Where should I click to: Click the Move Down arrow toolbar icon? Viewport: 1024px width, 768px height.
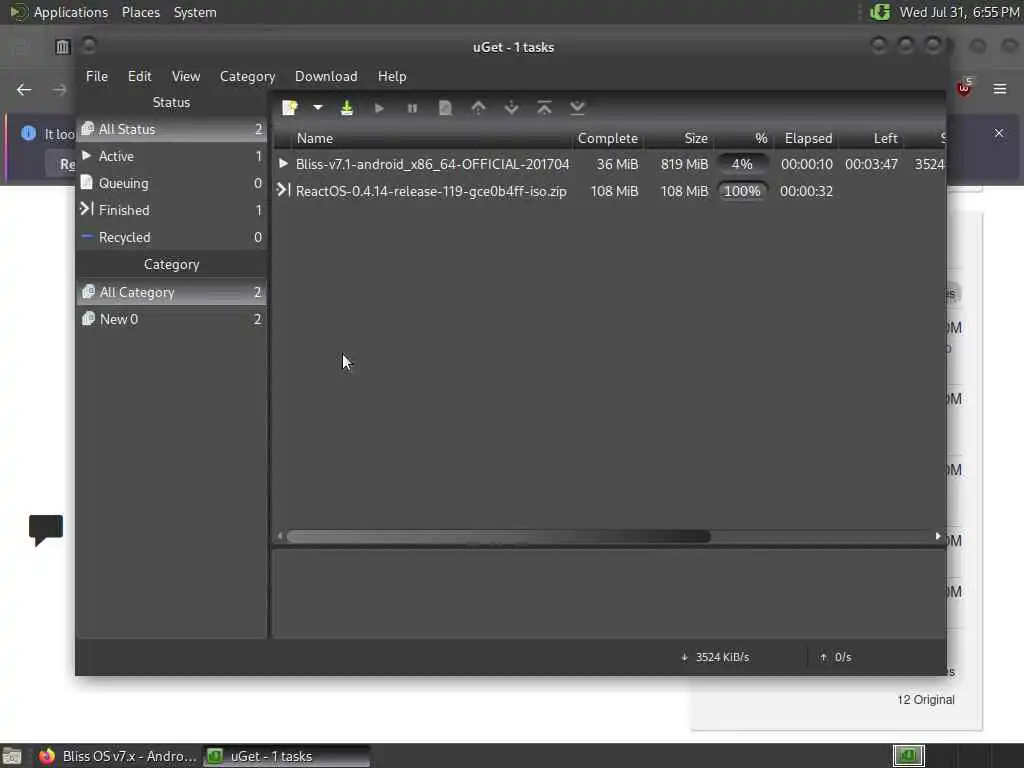point(511,108)
